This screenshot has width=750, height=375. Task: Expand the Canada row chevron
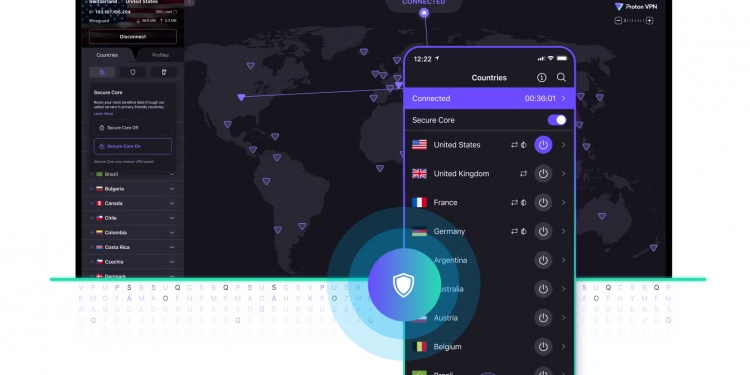tap(172, 203)
